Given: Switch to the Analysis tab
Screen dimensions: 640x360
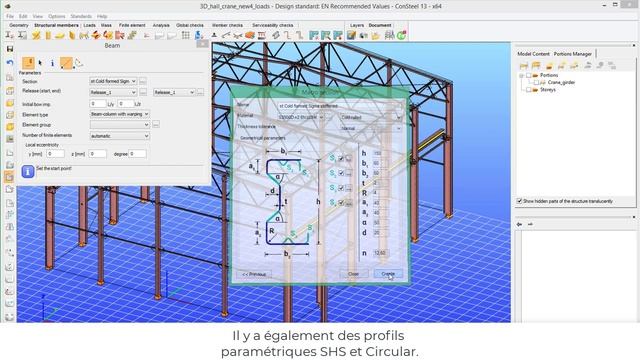Looking at the screenshot, I should point(161,25).
